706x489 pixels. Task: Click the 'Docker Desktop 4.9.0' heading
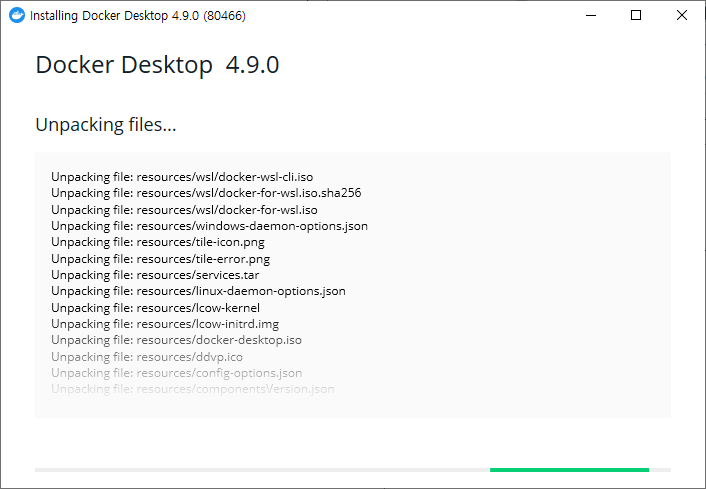click(157, 65)
